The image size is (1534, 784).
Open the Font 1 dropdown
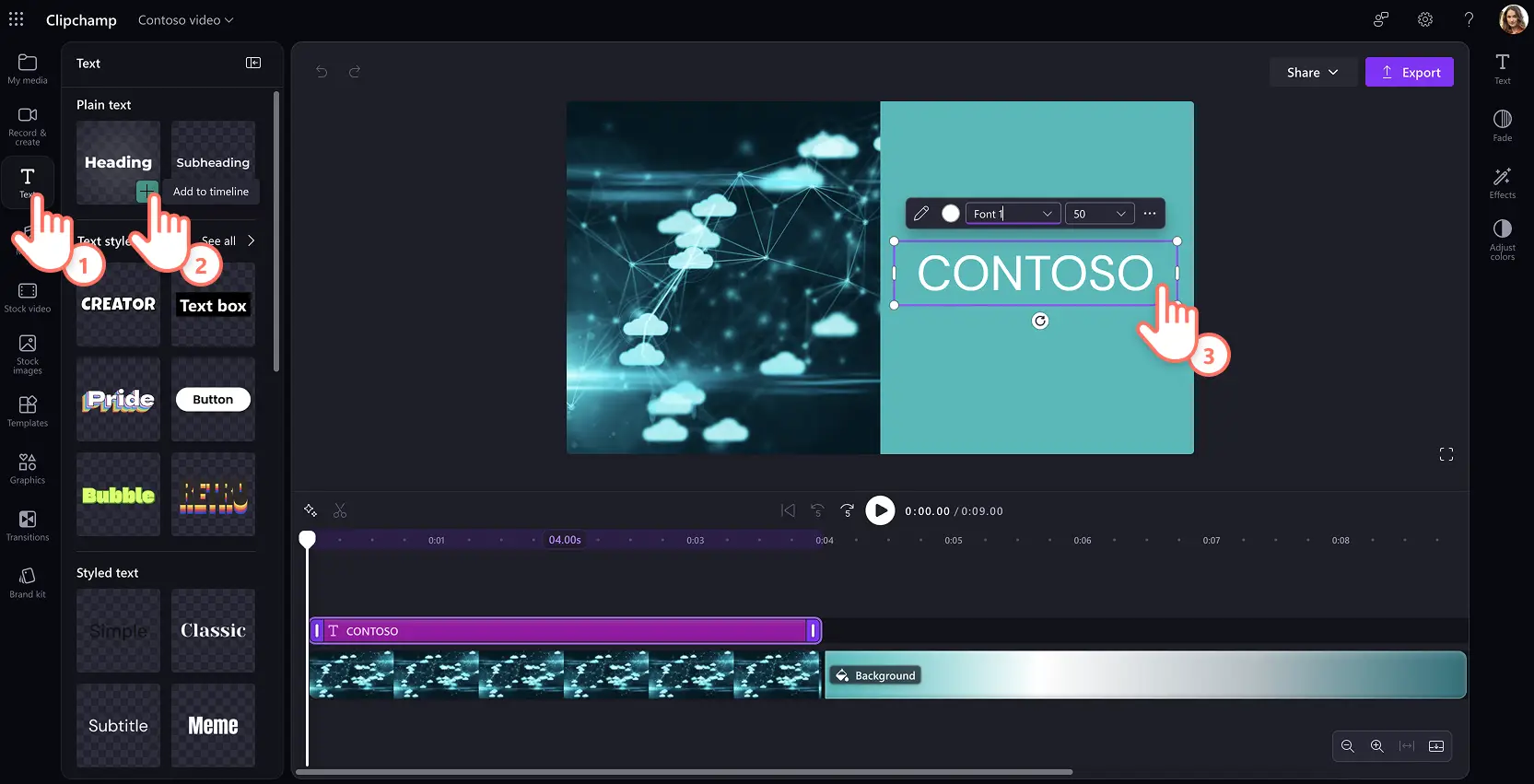pos(1013,214)
